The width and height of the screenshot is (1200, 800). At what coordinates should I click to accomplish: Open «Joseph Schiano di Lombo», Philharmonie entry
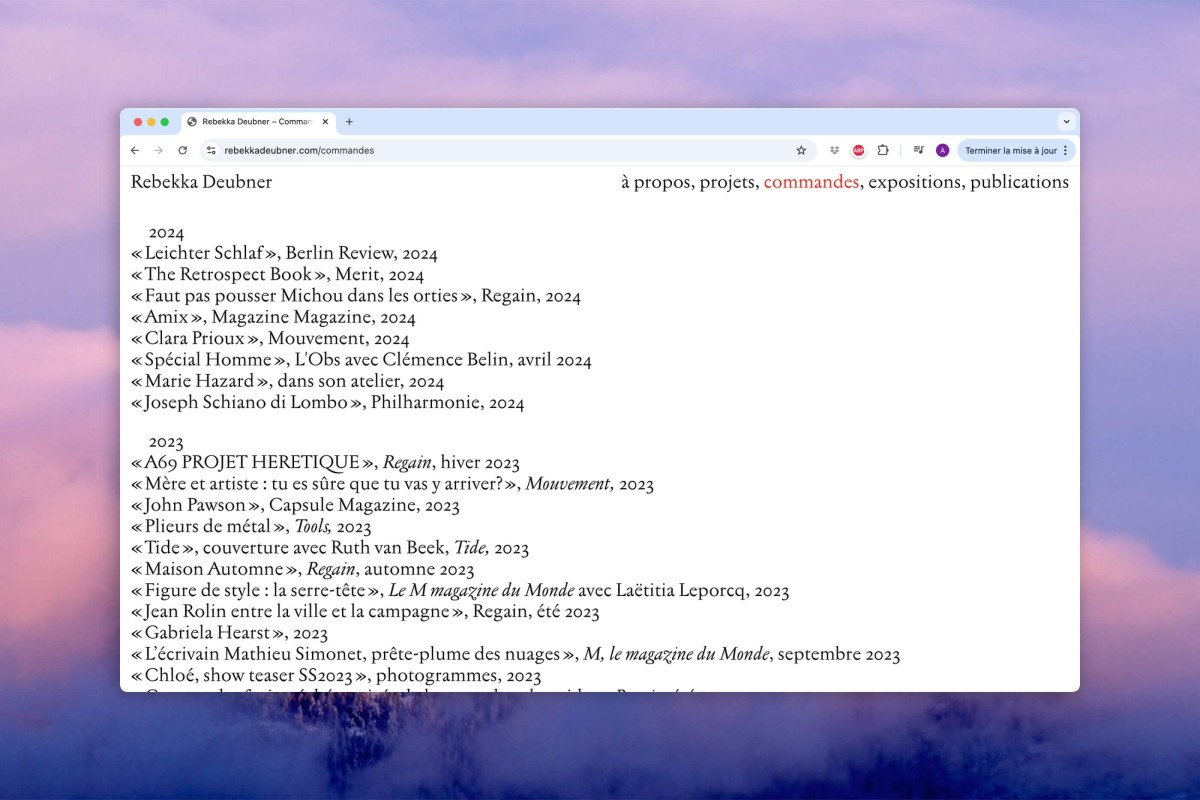click(x=327, y=403)
